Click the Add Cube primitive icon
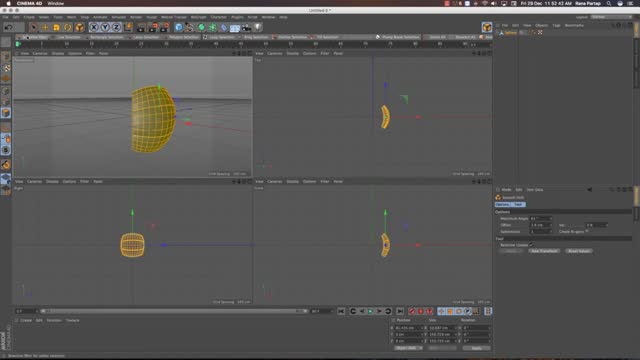Image resolution: width=640 pixels, height=360 pixels. click(179, 27)
